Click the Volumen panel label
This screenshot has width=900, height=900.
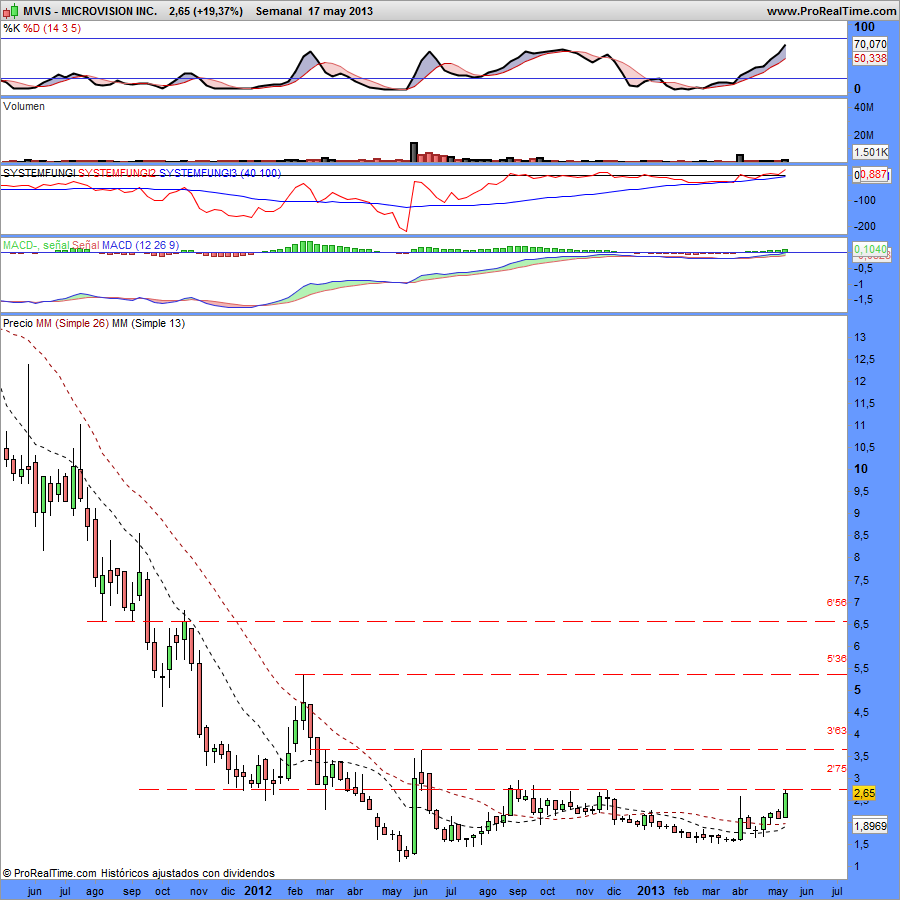(x=24, y=106)
